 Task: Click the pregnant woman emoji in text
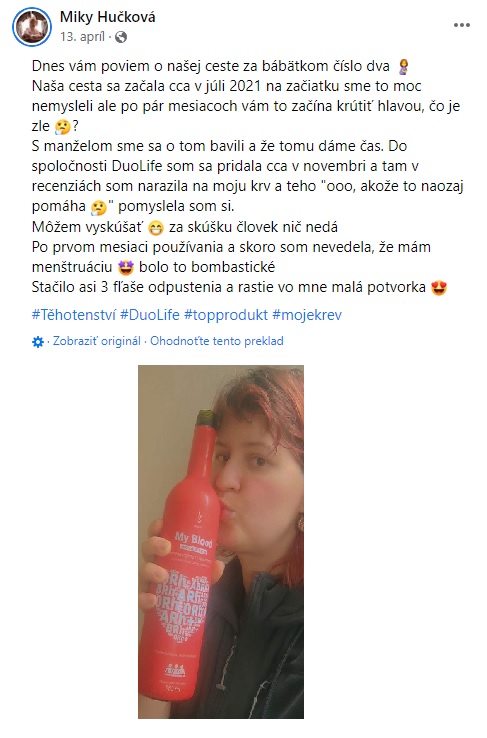pyautogui.click(x=403, y=67)
